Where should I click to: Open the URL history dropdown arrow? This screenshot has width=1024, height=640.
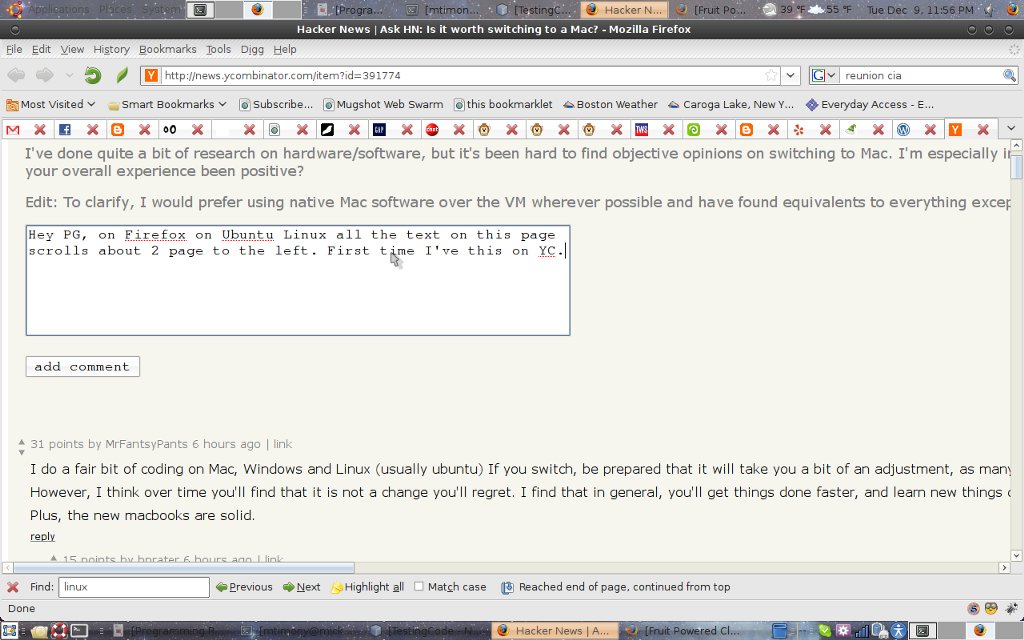pos(791,75)
